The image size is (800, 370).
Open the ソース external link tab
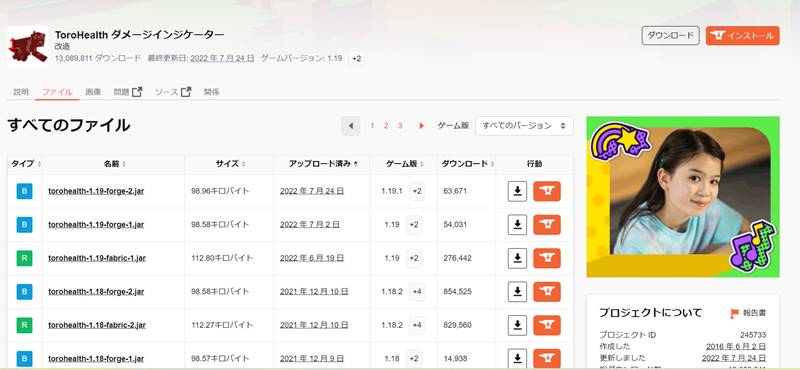(173, 92)
